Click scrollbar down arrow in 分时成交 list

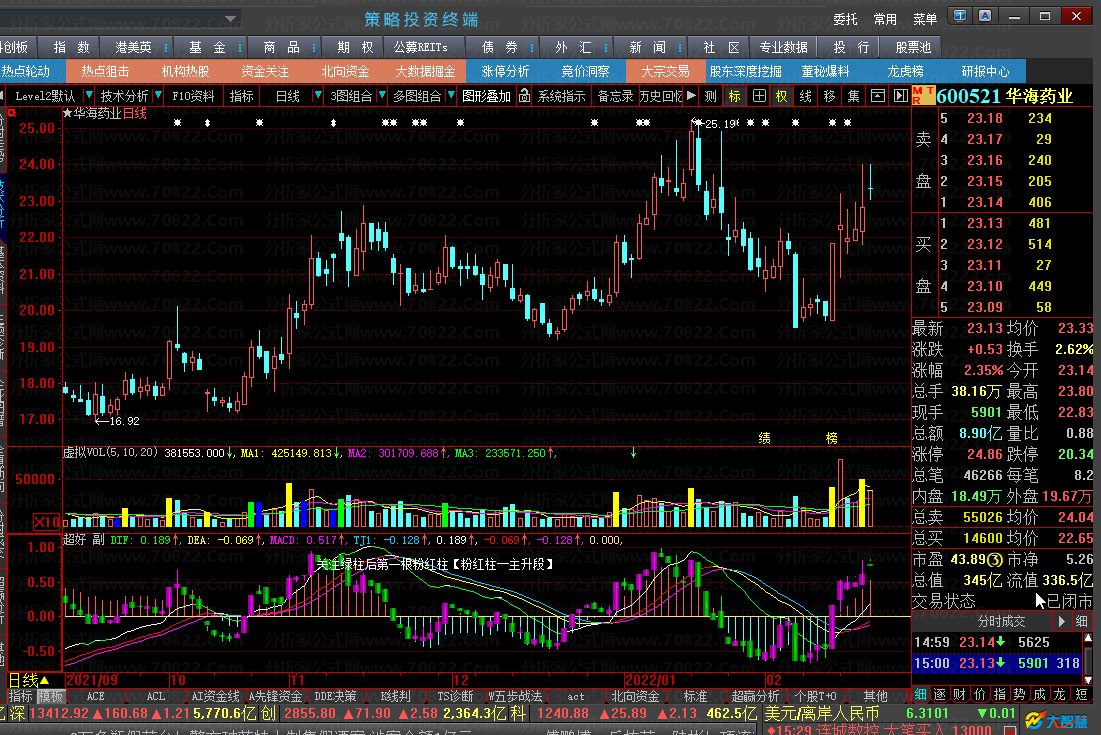pyautogui.click(x=1088, y=680)
